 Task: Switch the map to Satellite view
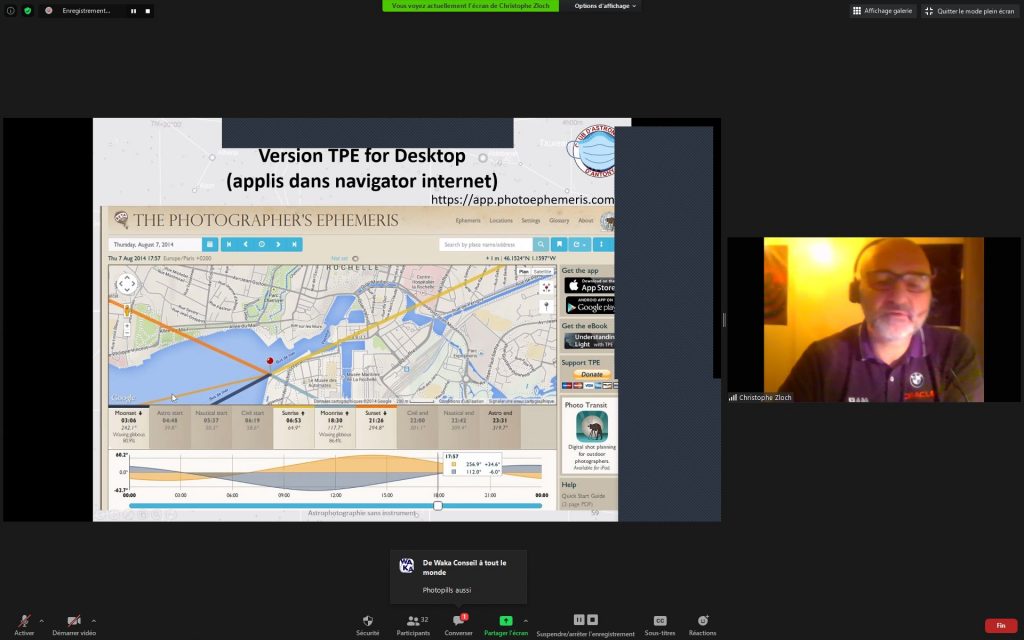click(542, 272)
